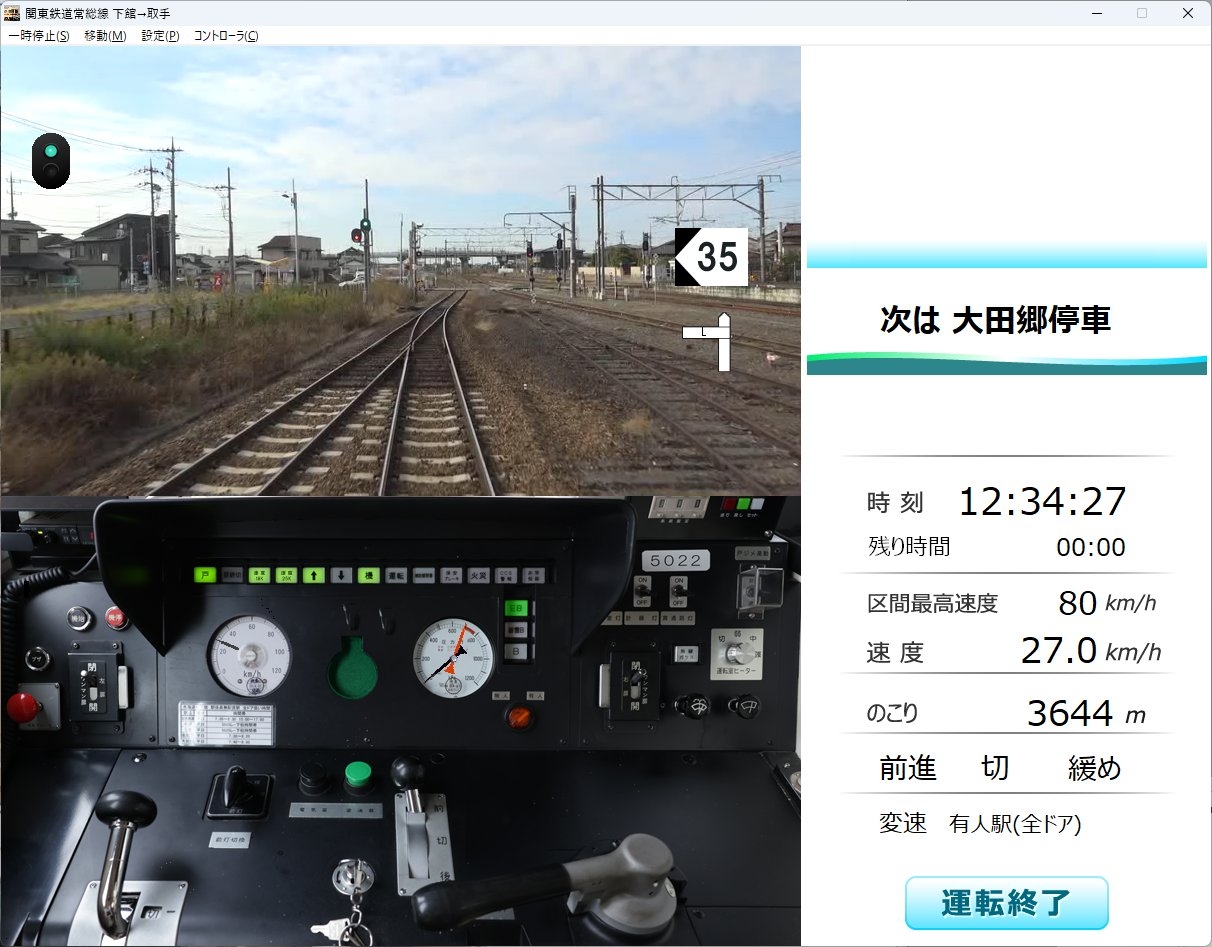Screen dimensions: 1212x947
Task: Toggle the left-side door open/close switch
Action: (93, 688)
